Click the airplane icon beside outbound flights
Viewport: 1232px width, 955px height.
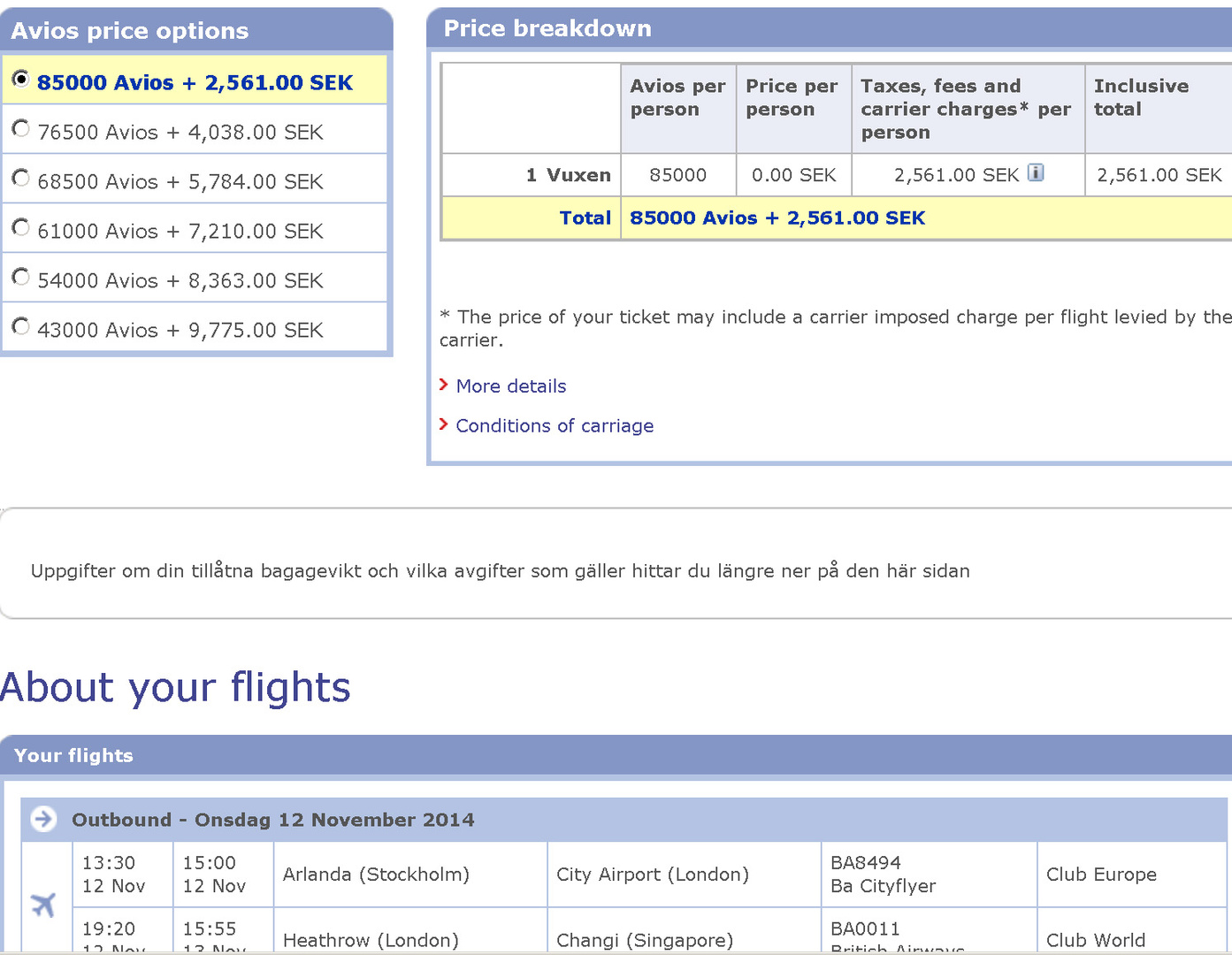[x=43, y=904]
